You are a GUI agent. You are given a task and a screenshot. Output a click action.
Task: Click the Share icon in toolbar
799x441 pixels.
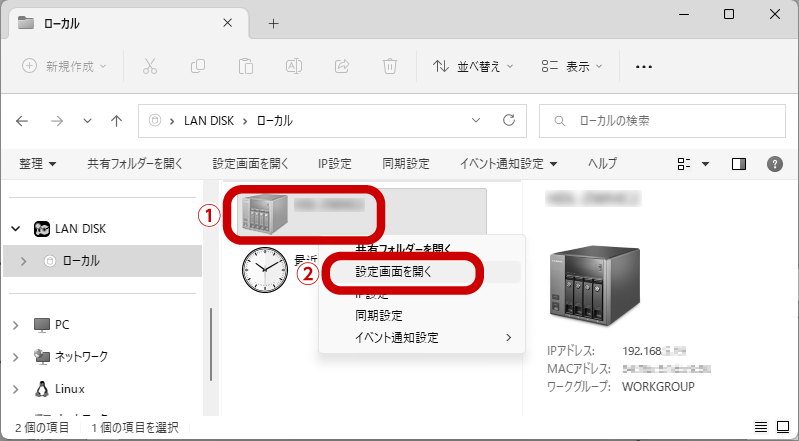point(342,66)
